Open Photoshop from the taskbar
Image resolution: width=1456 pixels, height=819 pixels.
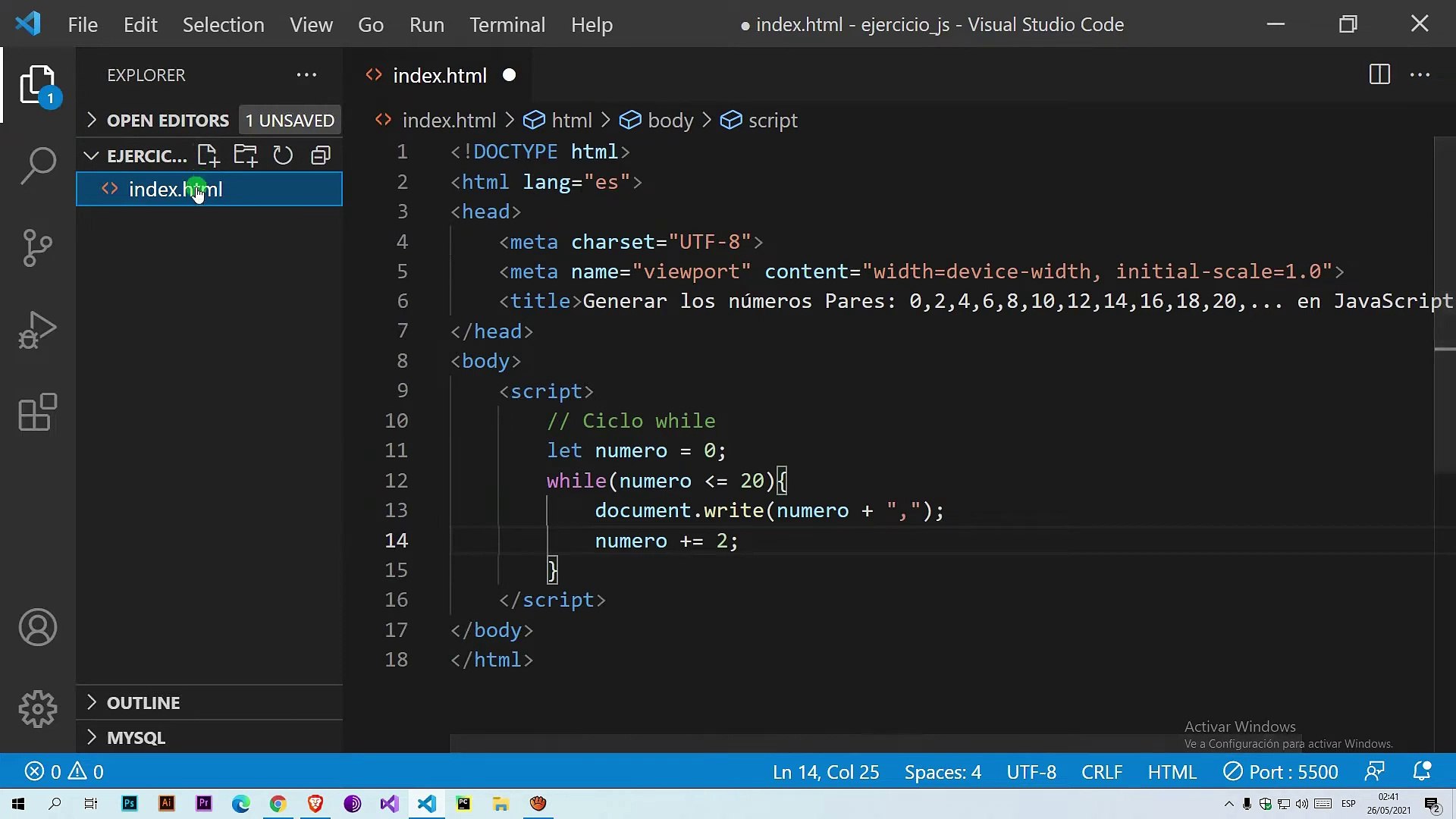pos(130,804)
